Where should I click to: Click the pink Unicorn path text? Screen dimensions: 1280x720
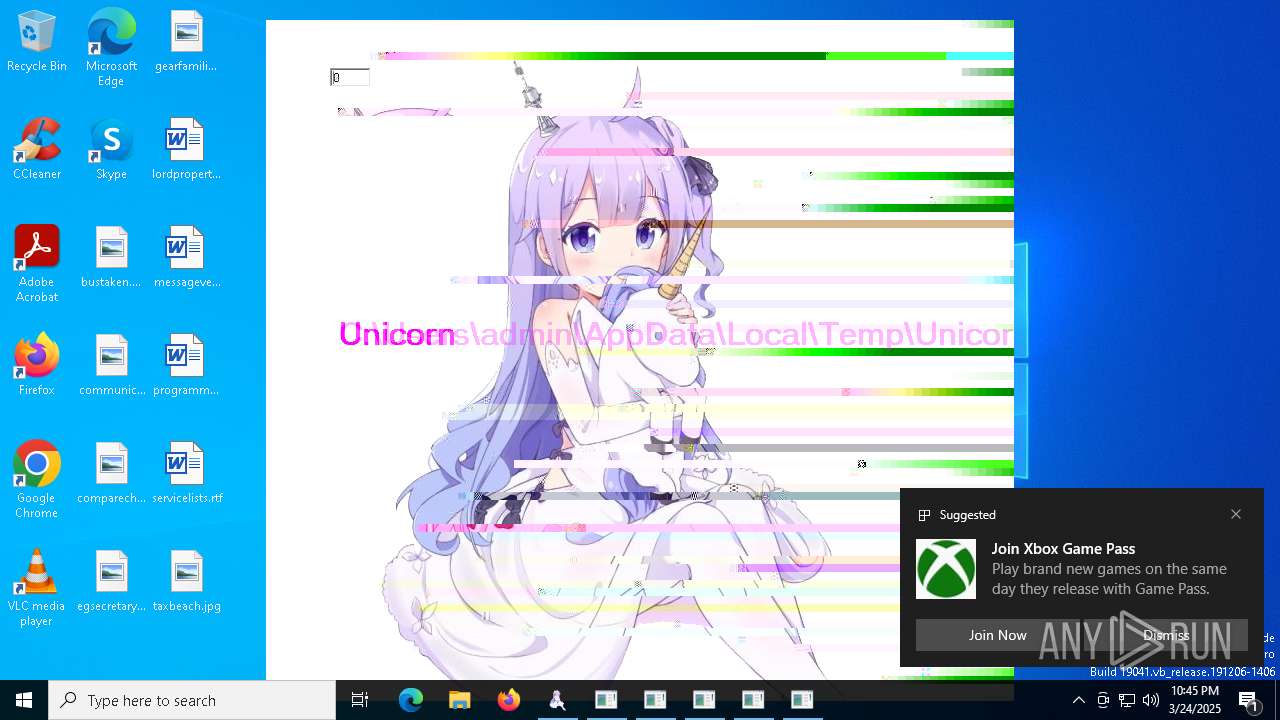pyautogui.click(x=676, y=334)
